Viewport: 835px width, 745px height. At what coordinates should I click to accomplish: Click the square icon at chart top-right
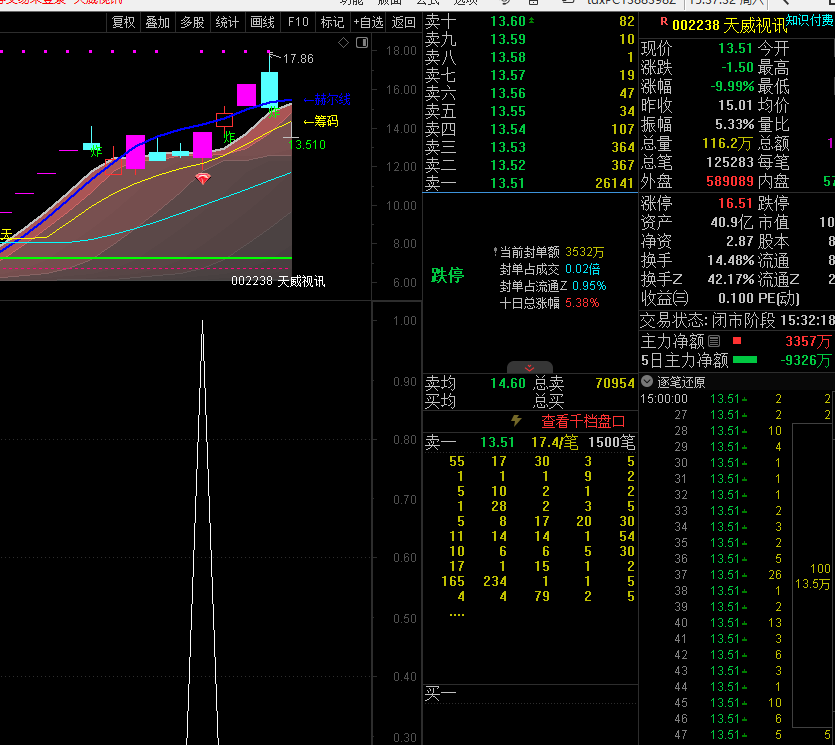361,42
